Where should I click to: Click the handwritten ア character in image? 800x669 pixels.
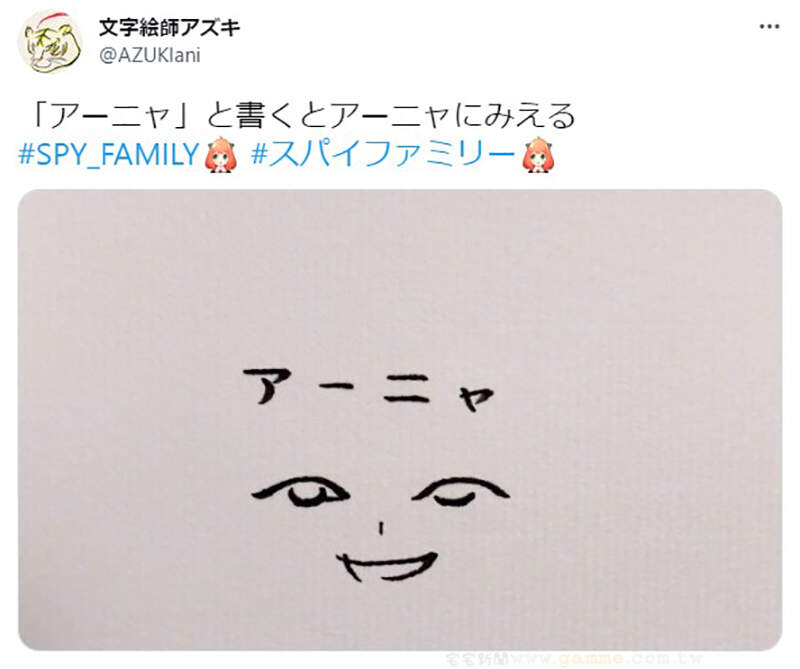267,386
